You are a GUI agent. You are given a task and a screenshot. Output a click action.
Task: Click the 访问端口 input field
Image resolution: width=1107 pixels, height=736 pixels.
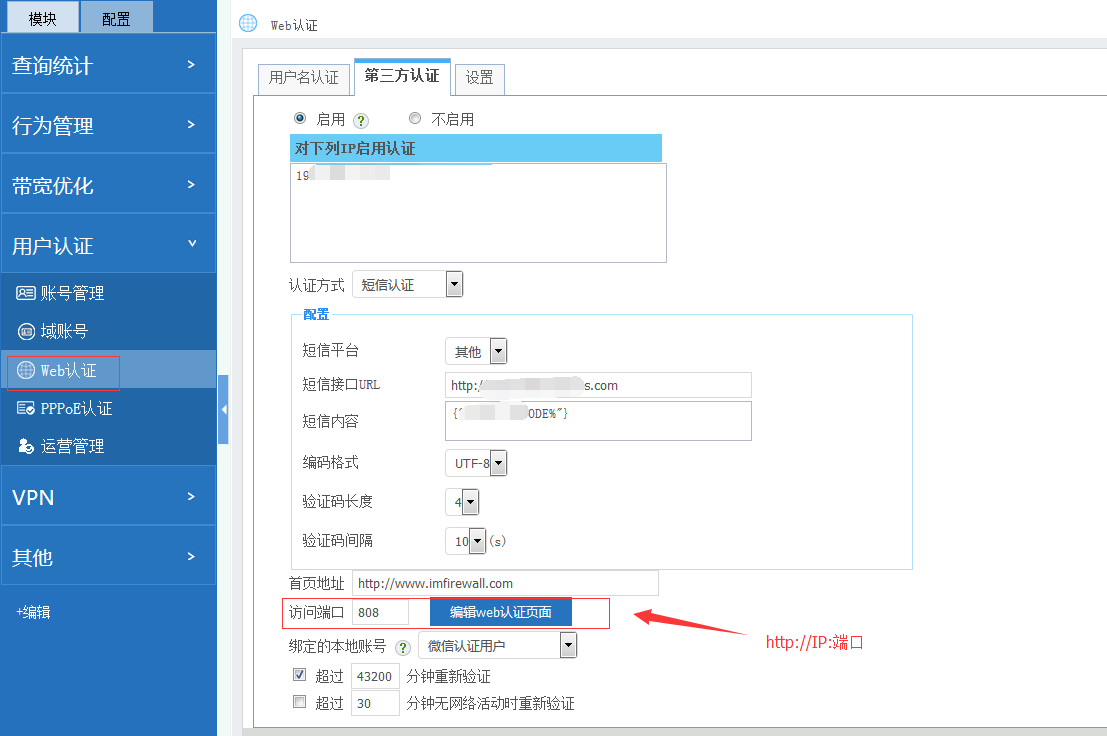380,612
